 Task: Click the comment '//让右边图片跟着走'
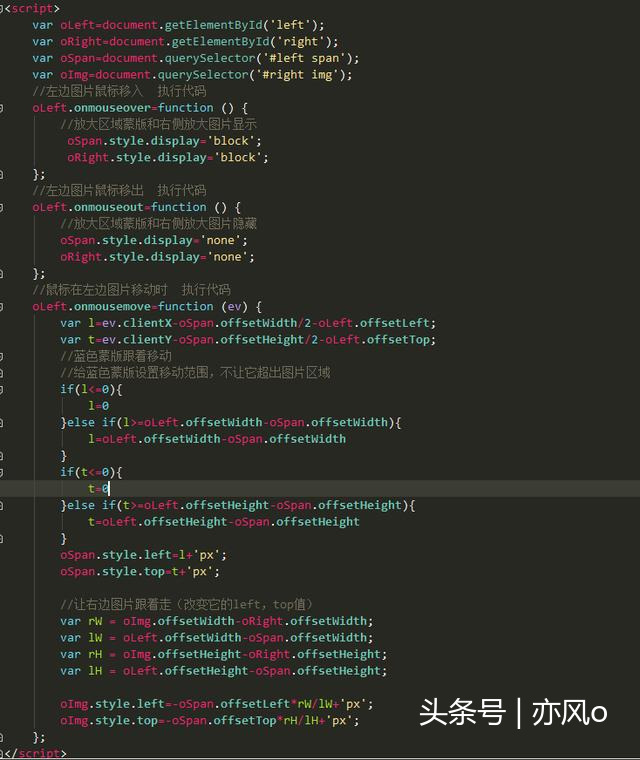tap(186, 604)
